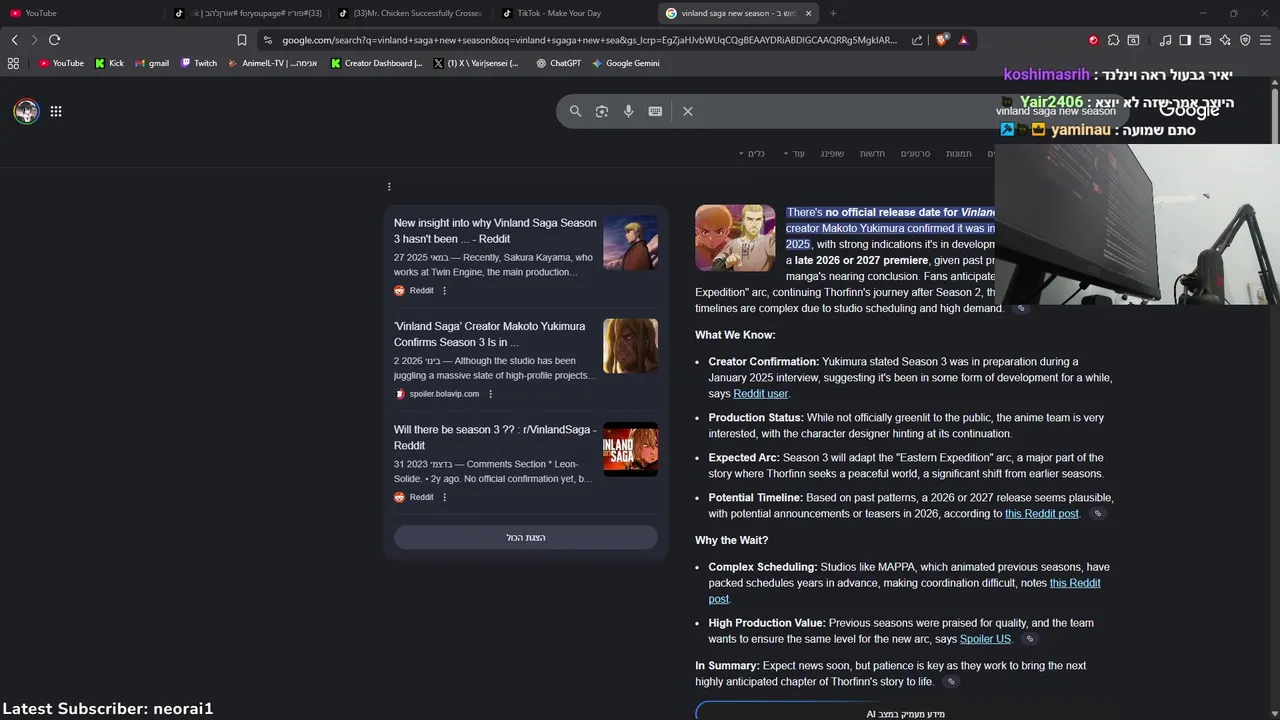Clear the search box with the X

(x=688, y=111)
